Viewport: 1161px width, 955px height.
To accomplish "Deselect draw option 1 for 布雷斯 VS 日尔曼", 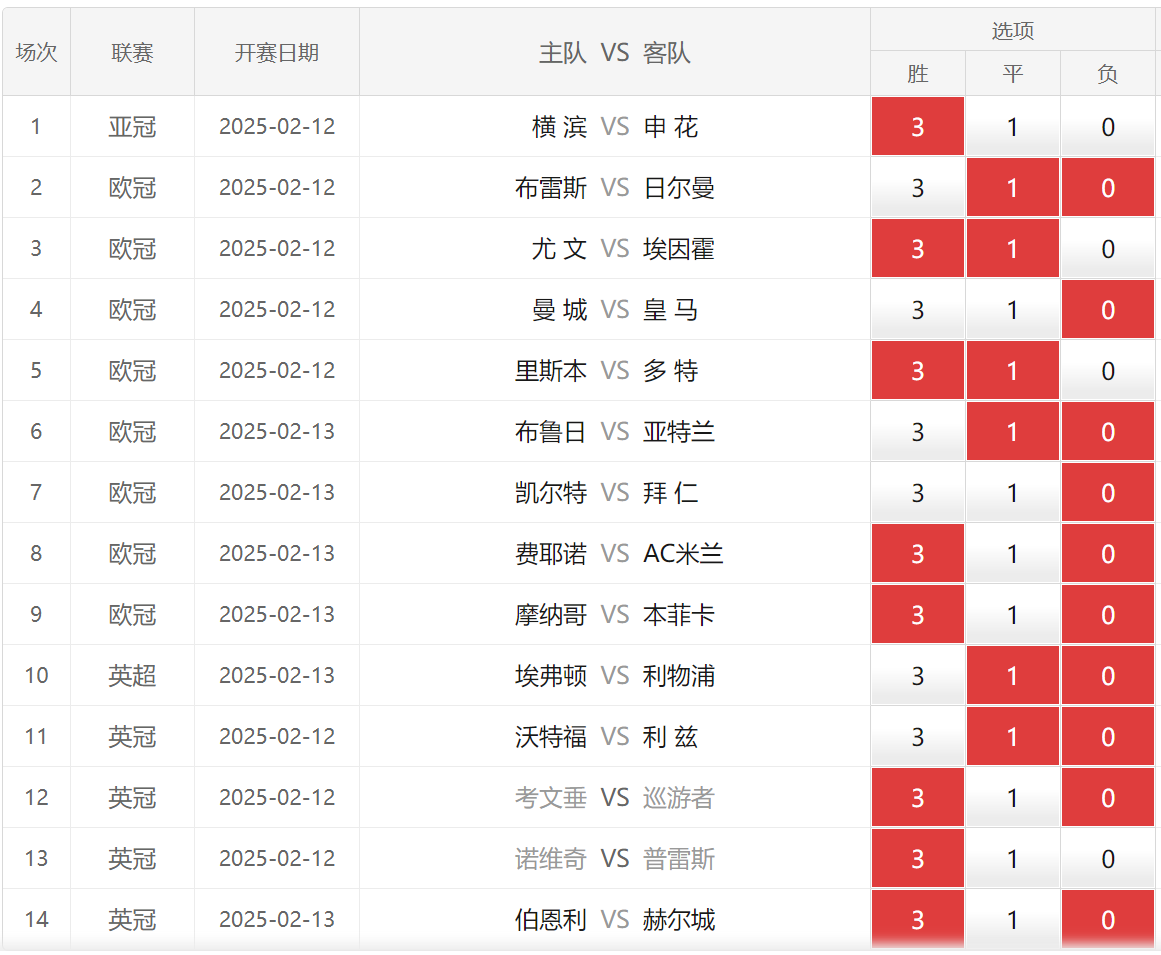I will [1012, 187].
